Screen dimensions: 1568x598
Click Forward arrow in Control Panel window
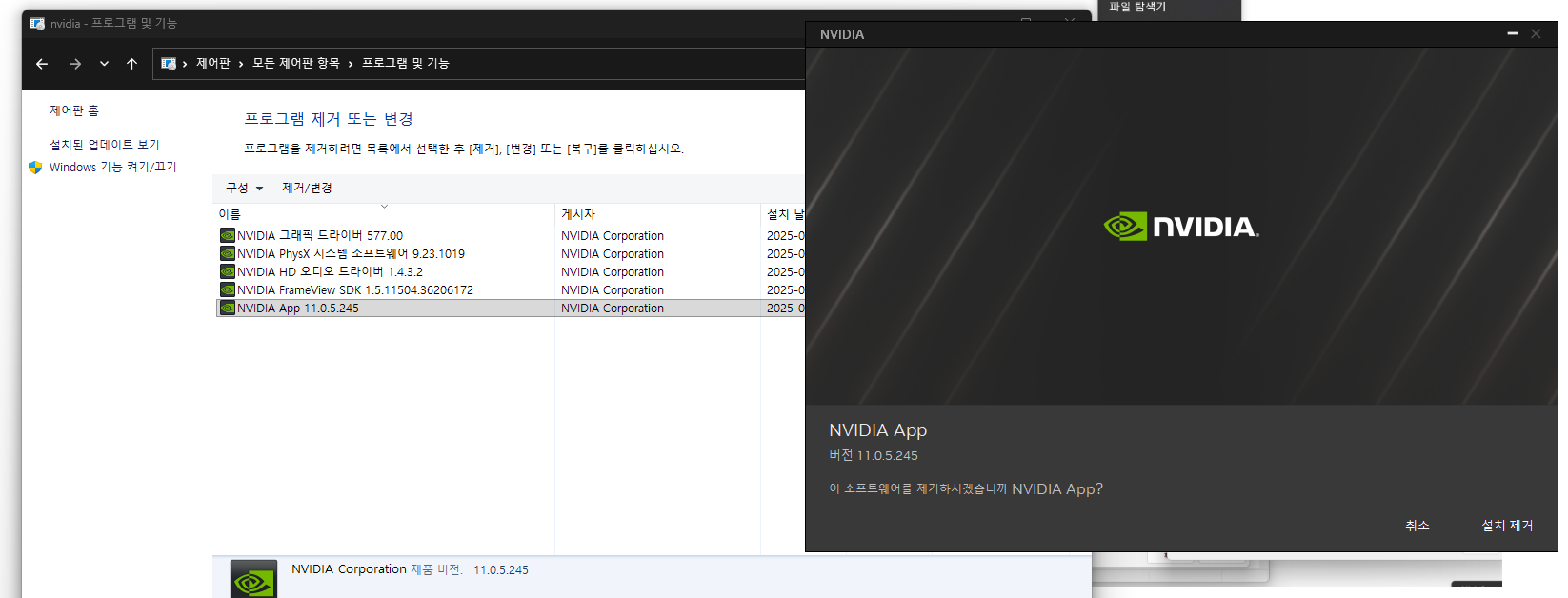(74, 64)
